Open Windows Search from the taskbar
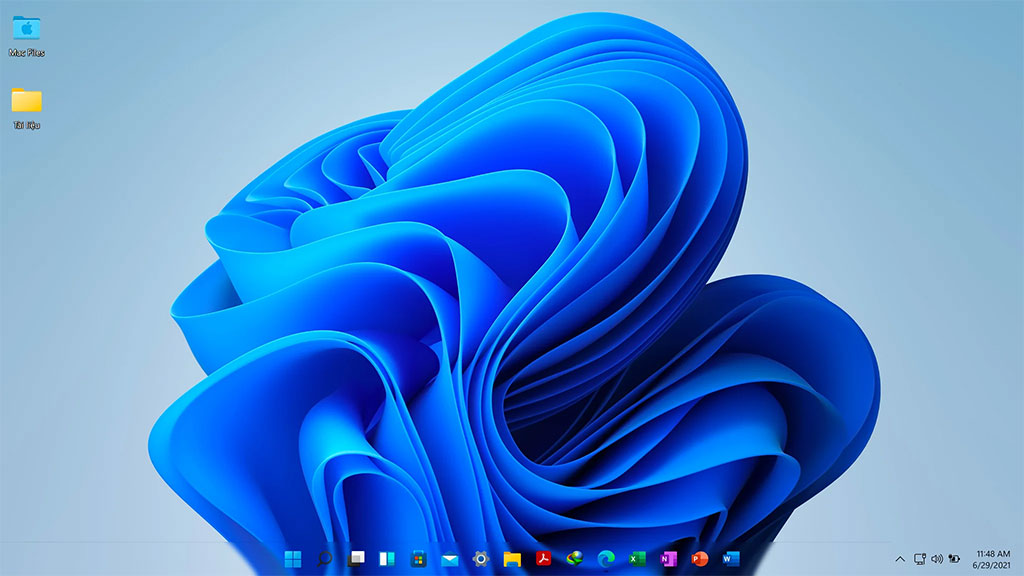 click(324, 558)
